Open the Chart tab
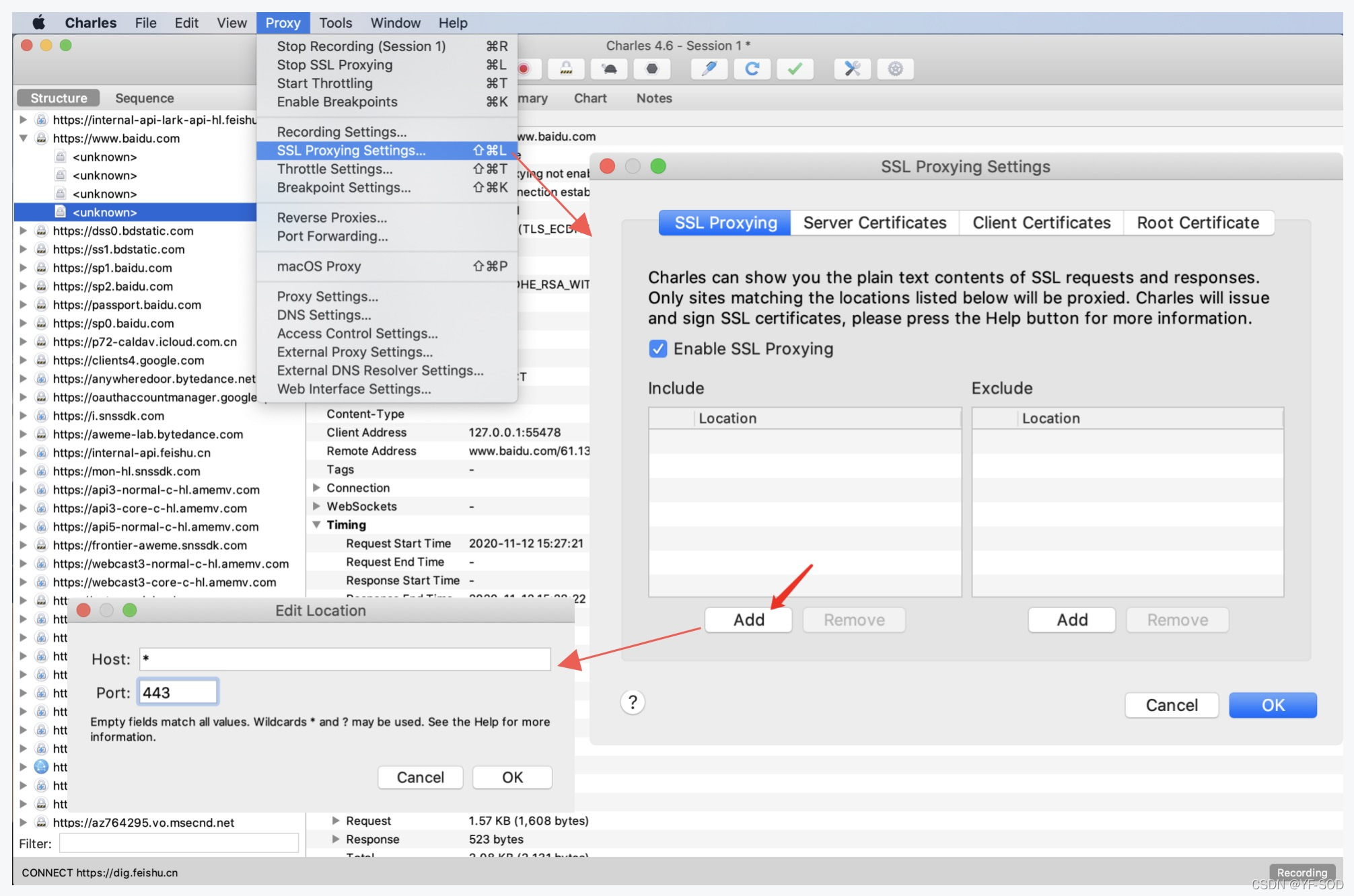This screenshot has height=896, width=1354. [590, 98]
